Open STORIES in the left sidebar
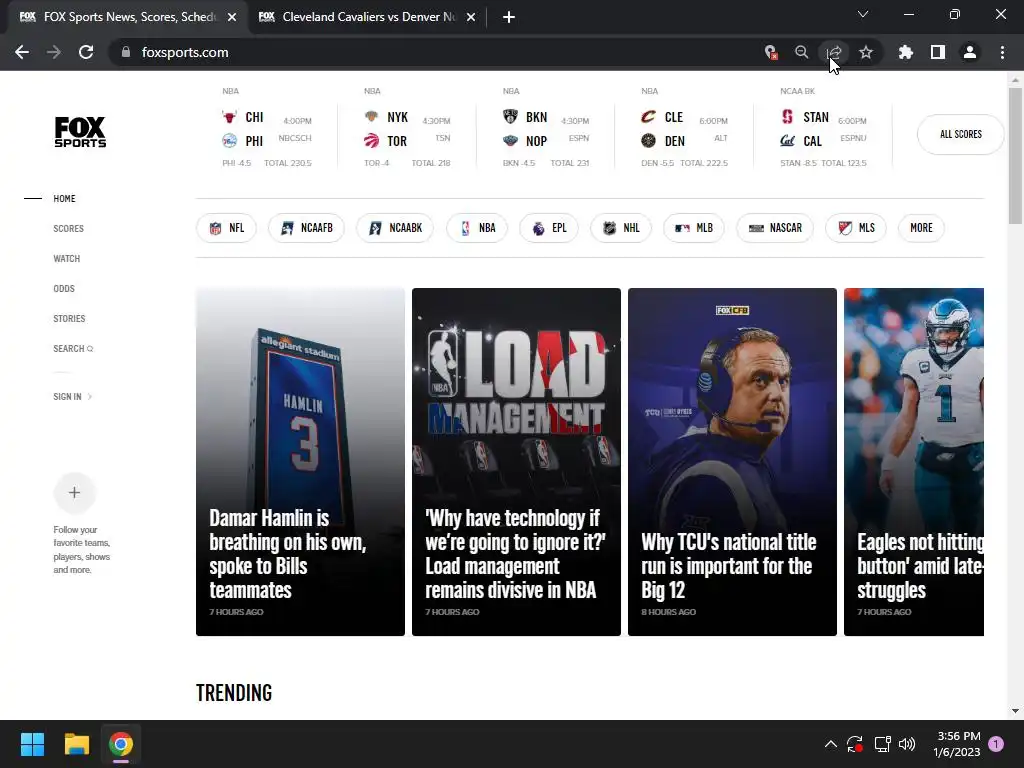 click(69, 319)
